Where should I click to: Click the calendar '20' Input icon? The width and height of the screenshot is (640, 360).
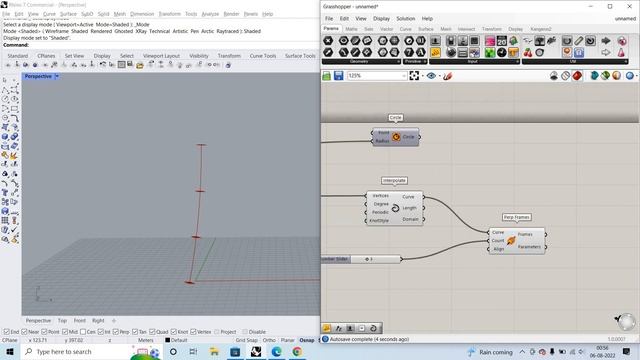(502, 41)
